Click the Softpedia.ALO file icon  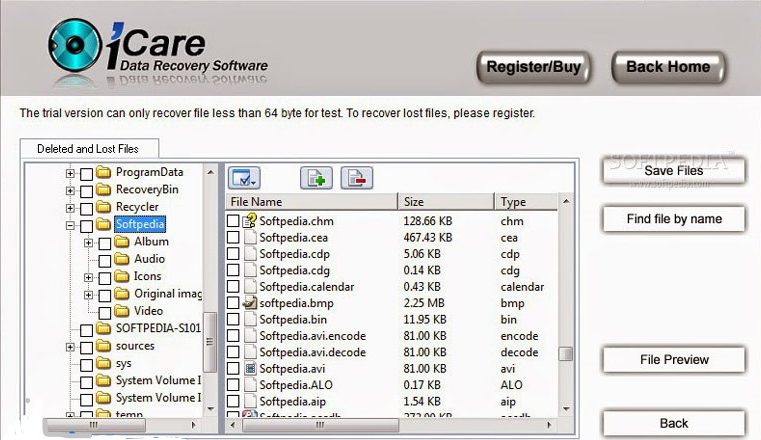(x=249, y=385)
